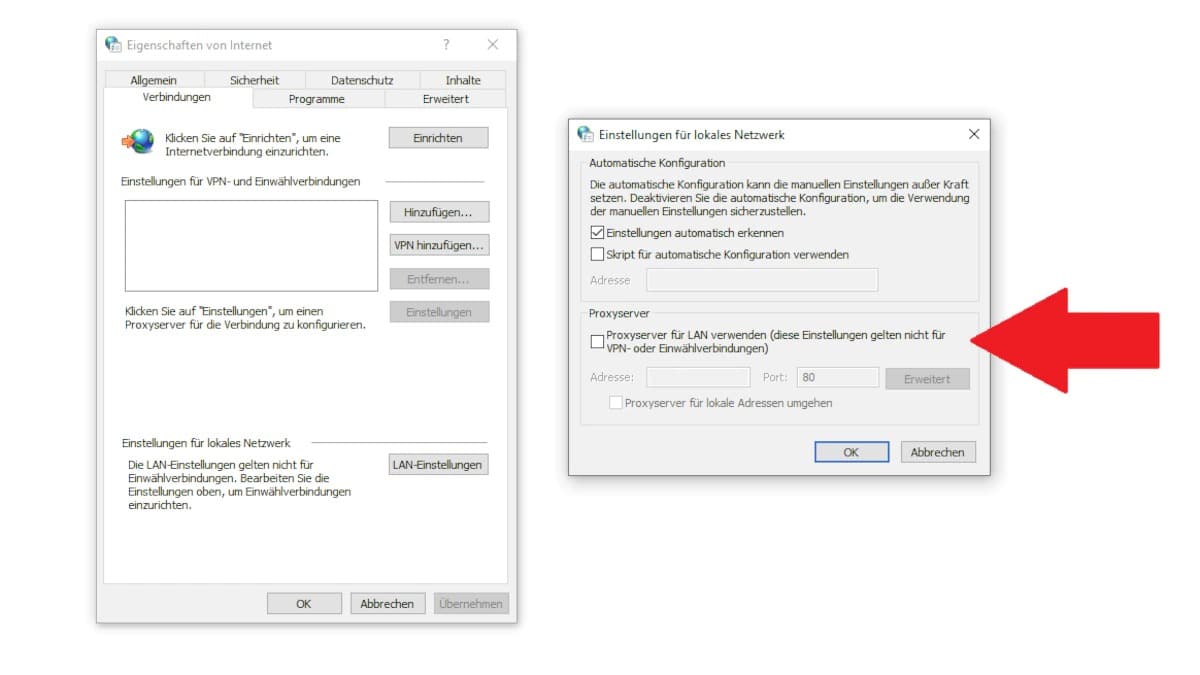This screenshot has height=675, width=1200.
Task: Close the Eigenschaften von Internet window
Action: click(x=493, y=45)
